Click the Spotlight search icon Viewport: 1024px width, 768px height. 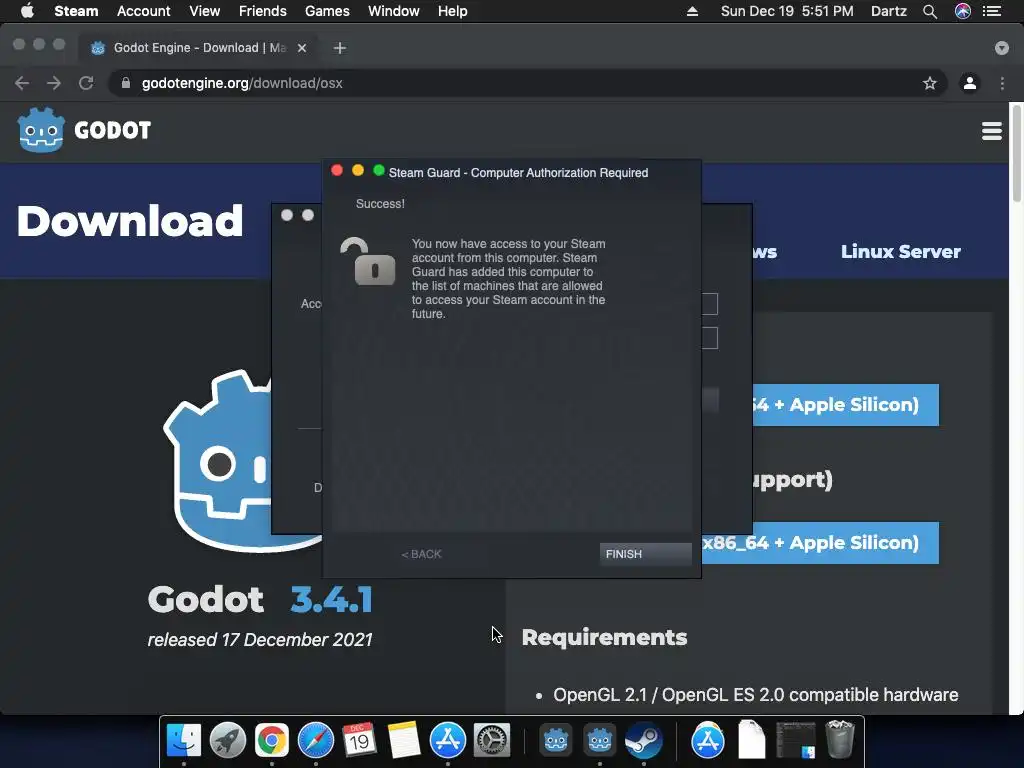pyautogui.click(x=930, y=11)
